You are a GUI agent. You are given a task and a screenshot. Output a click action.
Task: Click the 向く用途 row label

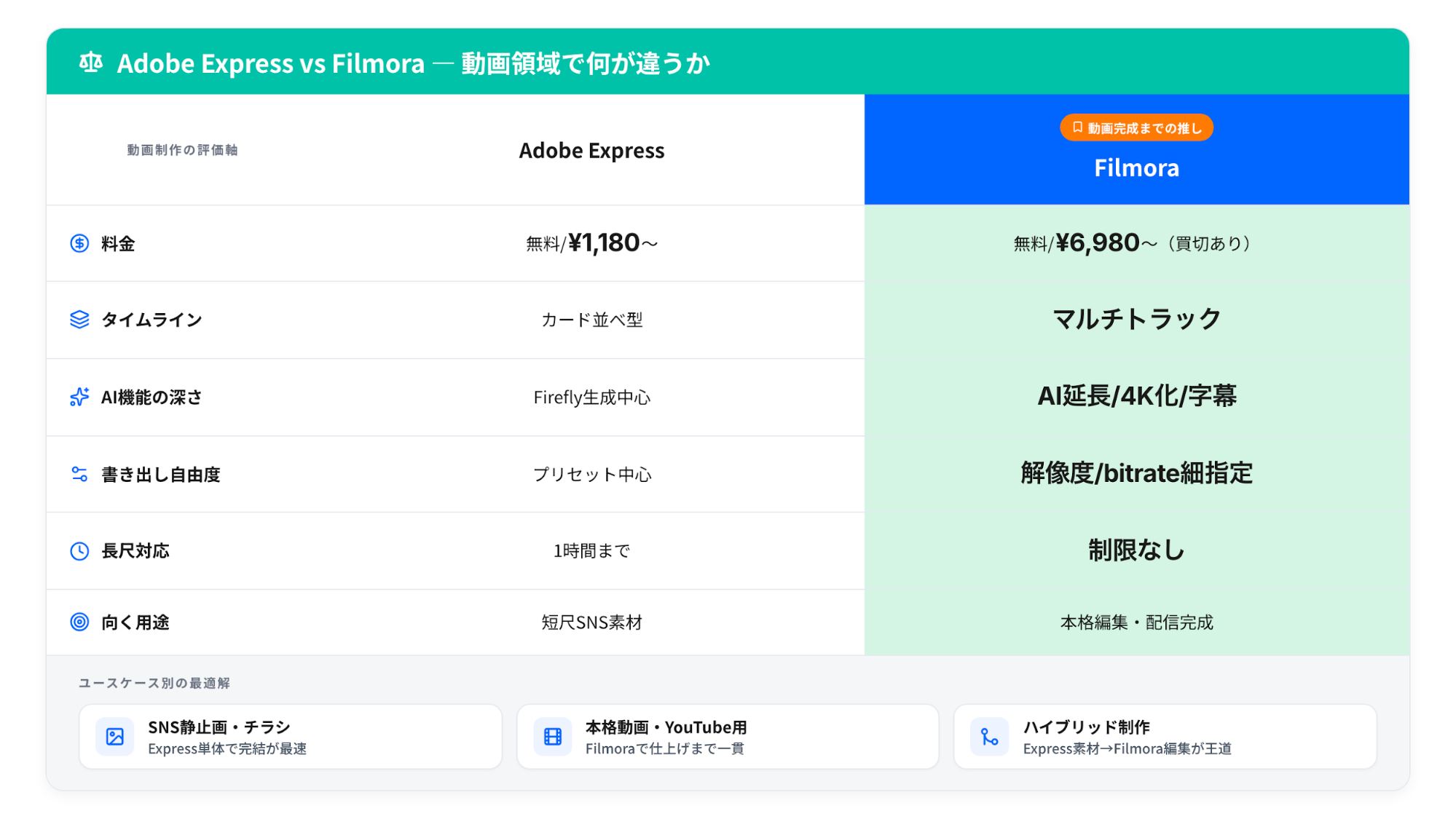135,622
